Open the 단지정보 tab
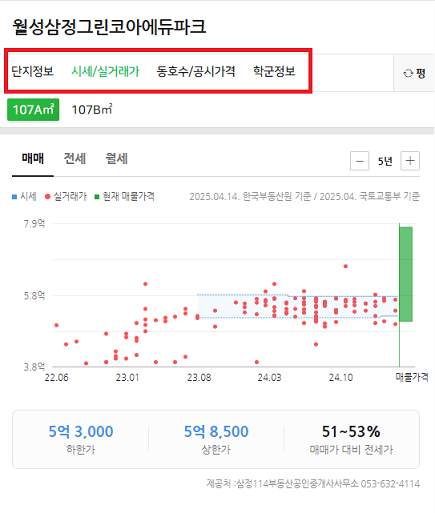Screen dimensions: 435x513 pyautogui.click(x=32, y=71)
